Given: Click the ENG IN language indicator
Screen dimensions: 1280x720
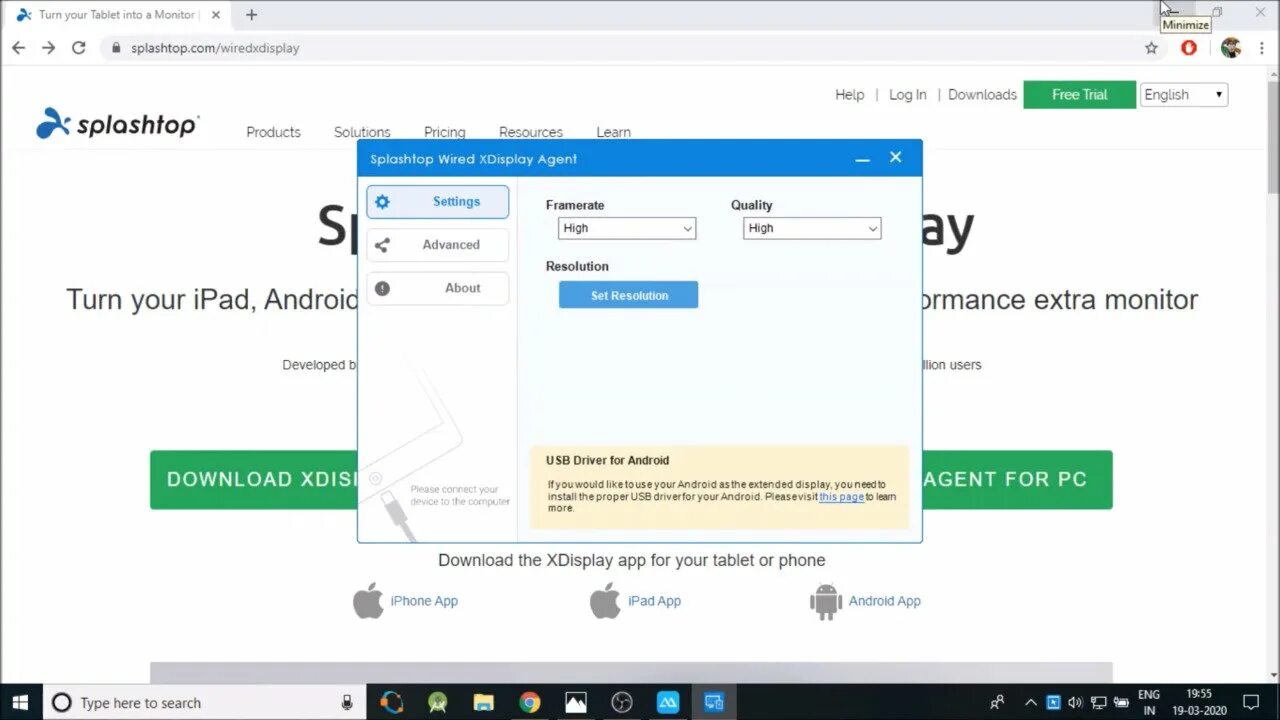Looking at the screenshot, I should (x=1149, y=702).
